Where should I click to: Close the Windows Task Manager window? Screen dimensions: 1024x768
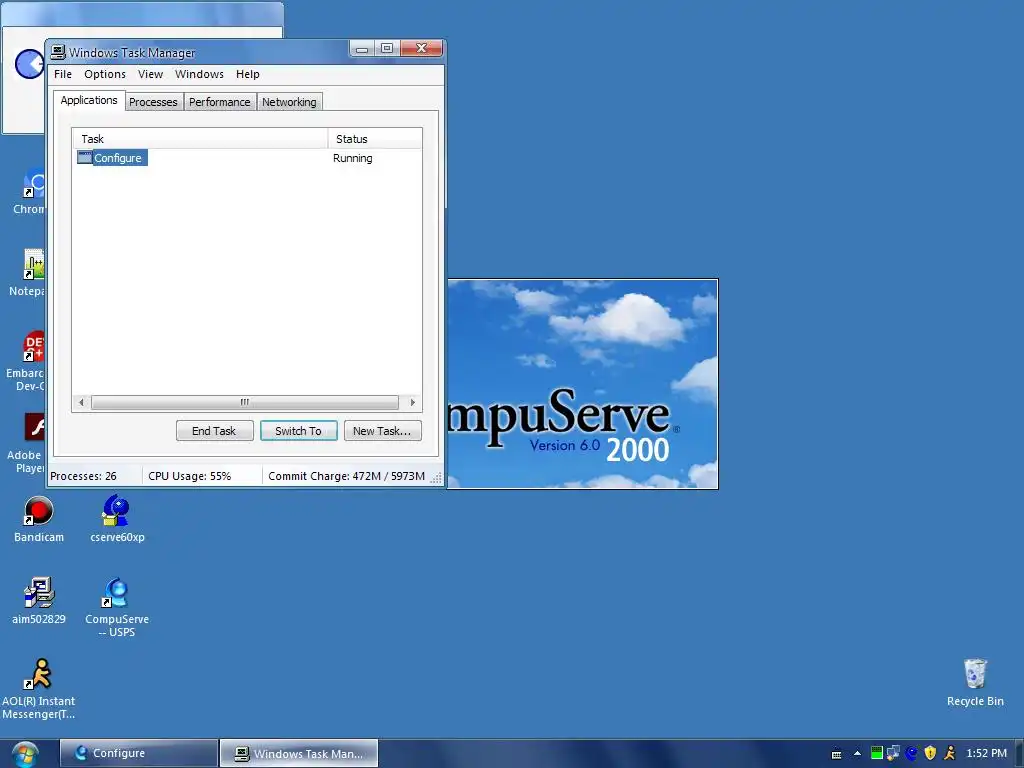[x=421, y=48]
